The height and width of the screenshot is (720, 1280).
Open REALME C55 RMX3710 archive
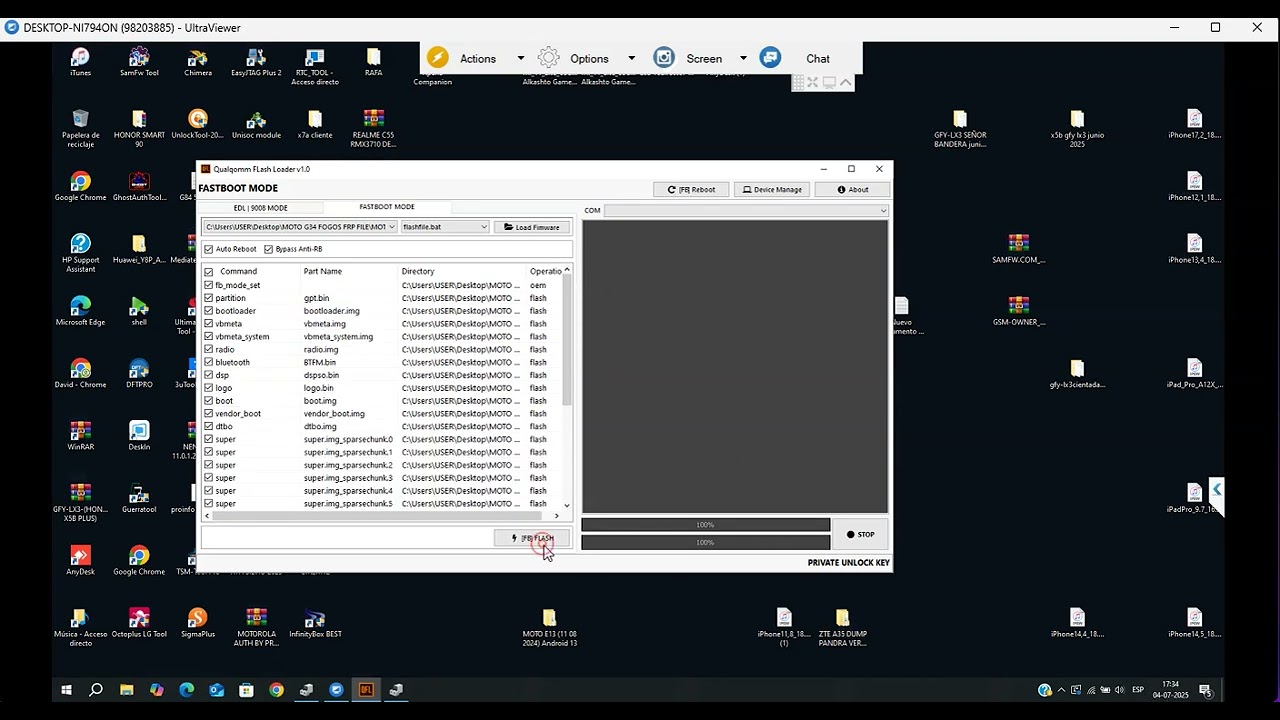click(x=373, y=129)
